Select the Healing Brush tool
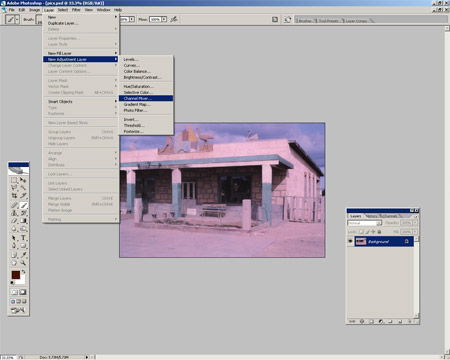The width and height of the screenshot is (450, 360). pyautogui.click(x=14, y=205)
